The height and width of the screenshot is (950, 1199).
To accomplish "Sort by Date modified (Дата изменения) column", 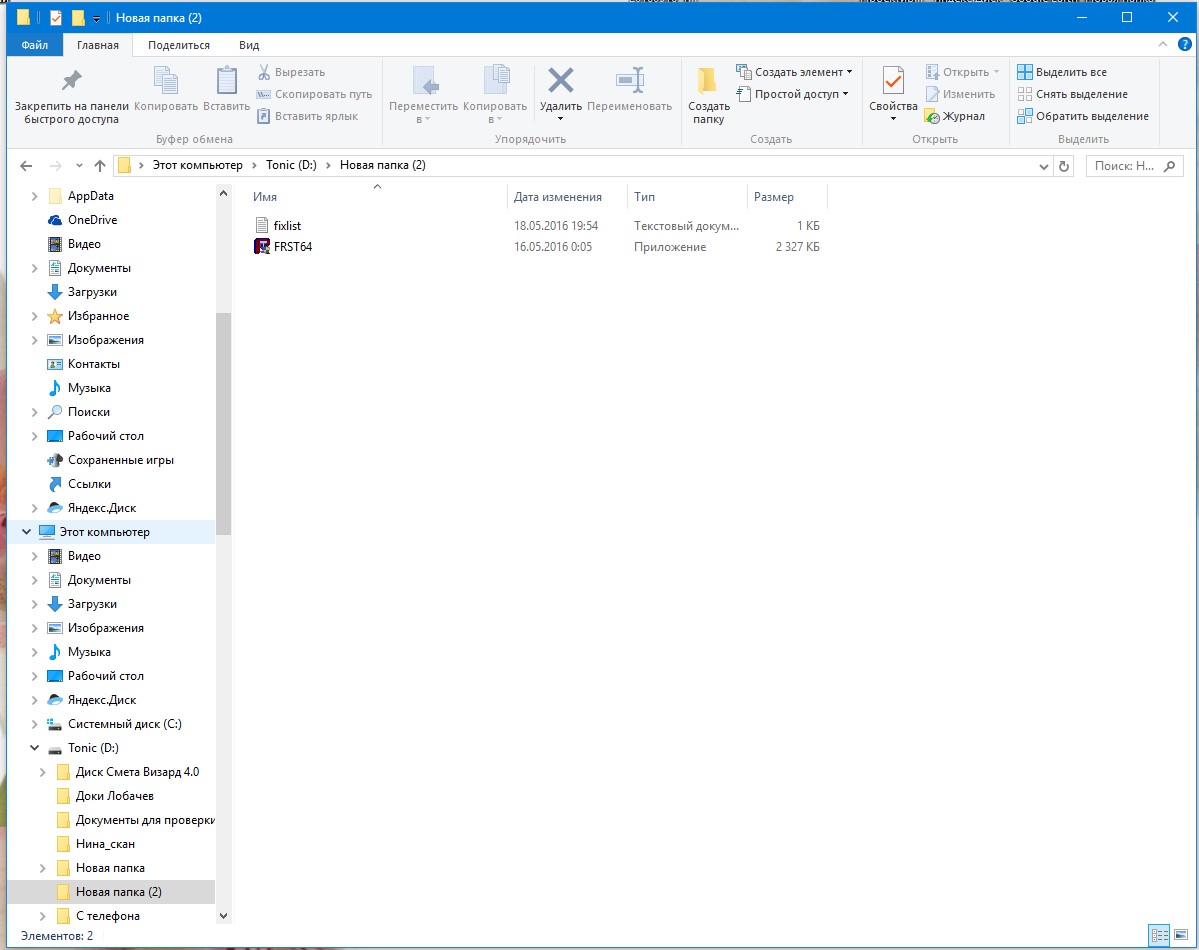I will tap(558, 197).
